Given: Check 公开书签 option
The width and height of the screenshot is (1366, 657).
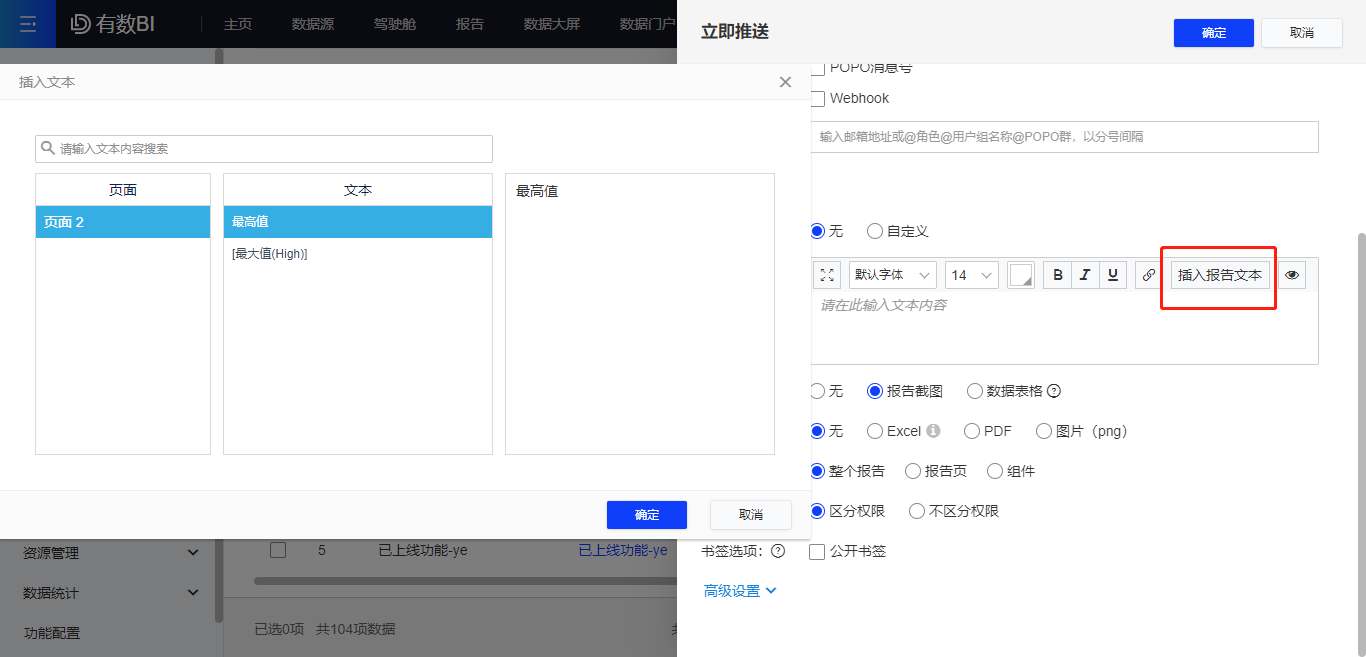Looking at the screenshot, I should 817,550.
